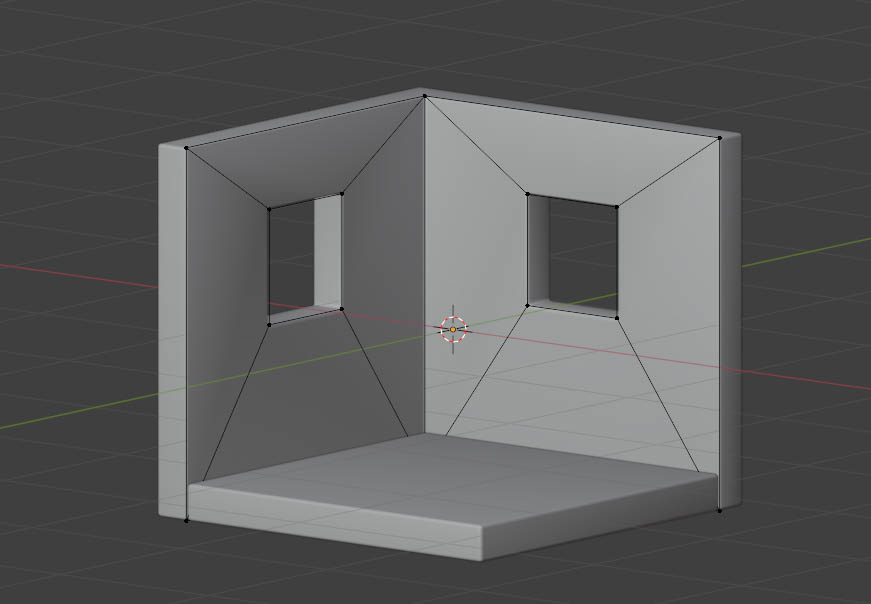871x604 pixels.
Task: Select the top corner vertex where both walls meet
Action: pyautogui.click(x=425, y=97)
